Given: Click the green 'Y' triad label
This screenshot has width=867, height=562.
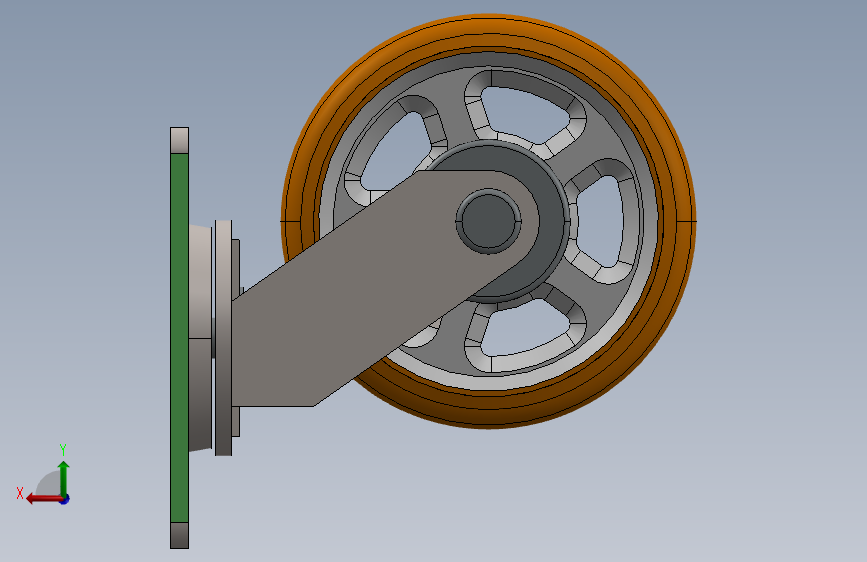Looking at the screenshot, I should point(63,450).
